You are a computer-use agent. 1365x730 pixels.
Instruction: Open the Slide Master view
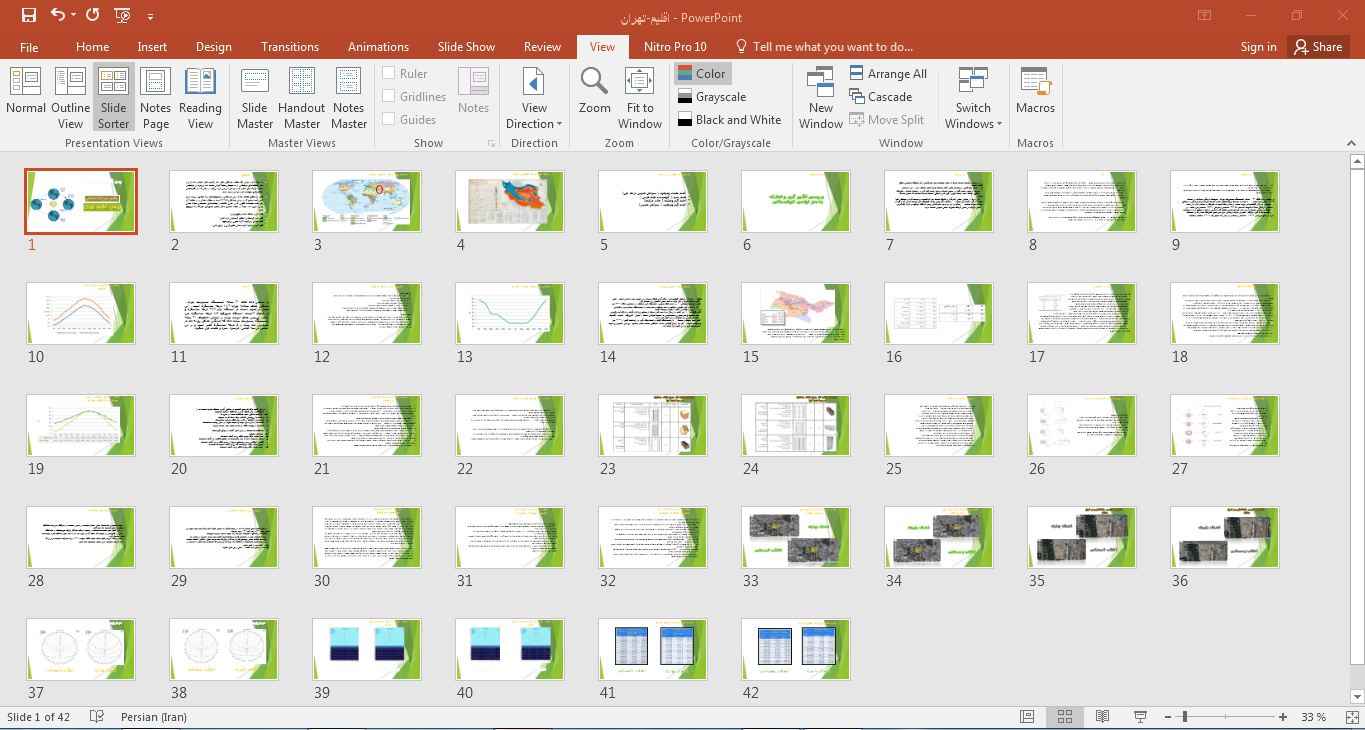point(255,96)
